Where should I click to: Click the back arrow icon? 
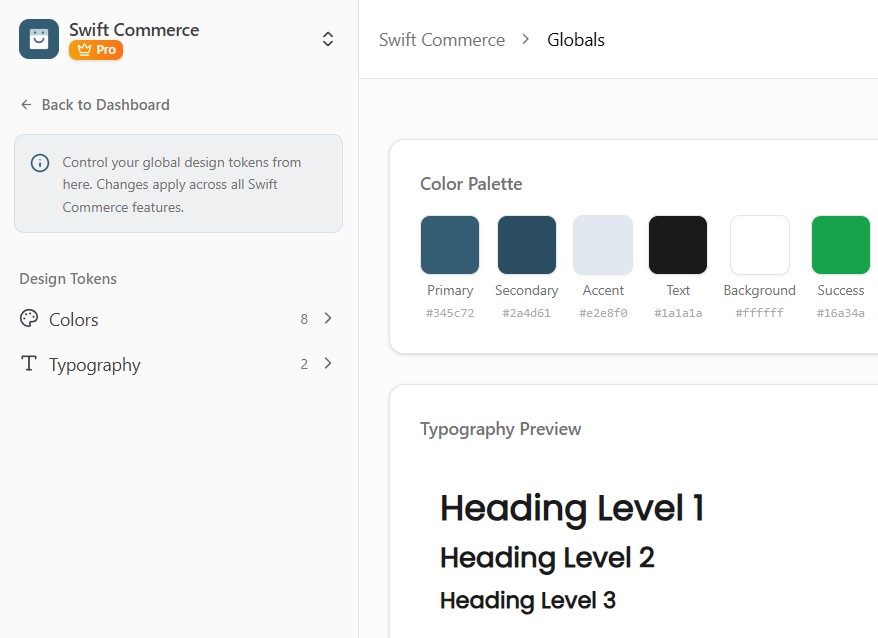point(26,105)
